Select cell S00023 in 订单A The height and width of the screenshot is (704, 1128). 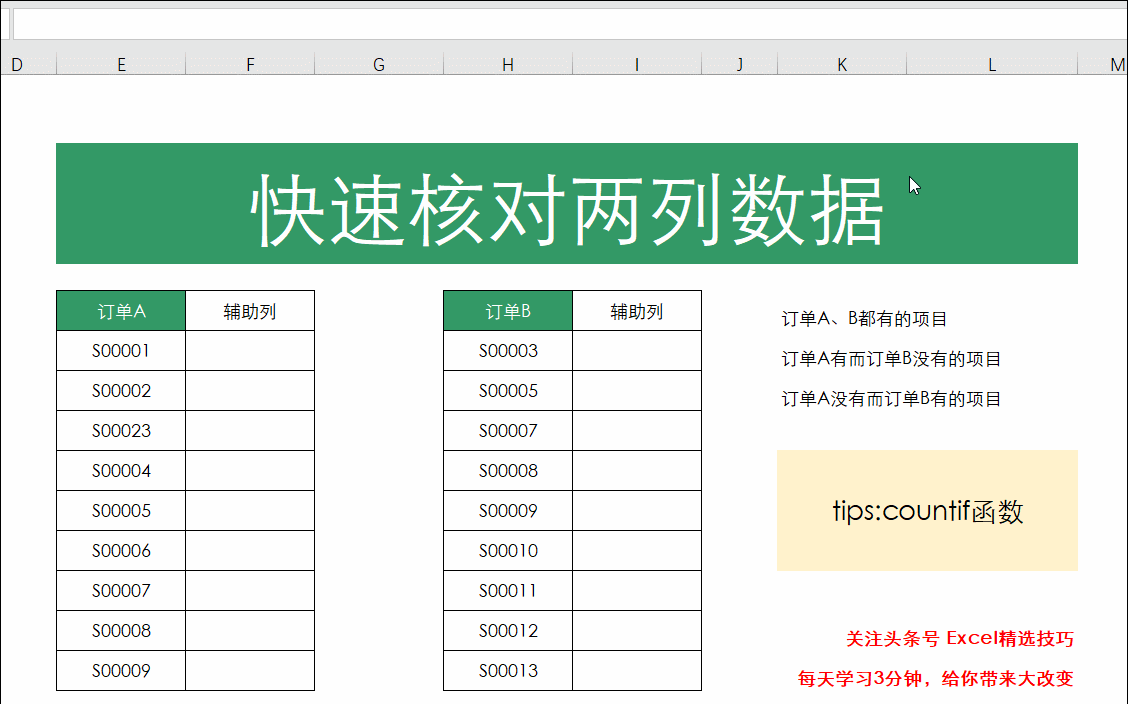[121, 431]
